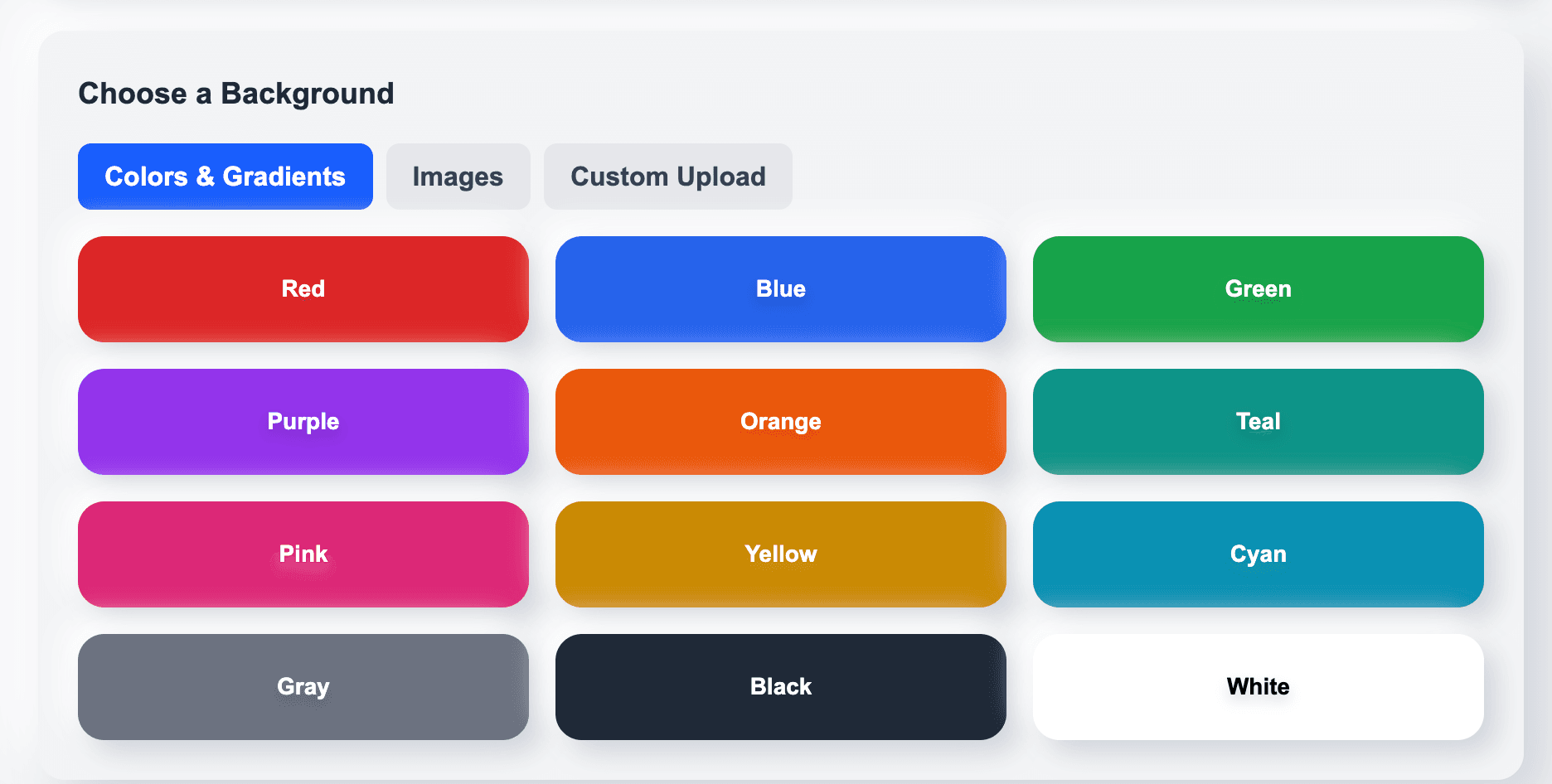1552x784 pixels.
Task: Click the swatch to the right of Red
Action: point(780,288)
